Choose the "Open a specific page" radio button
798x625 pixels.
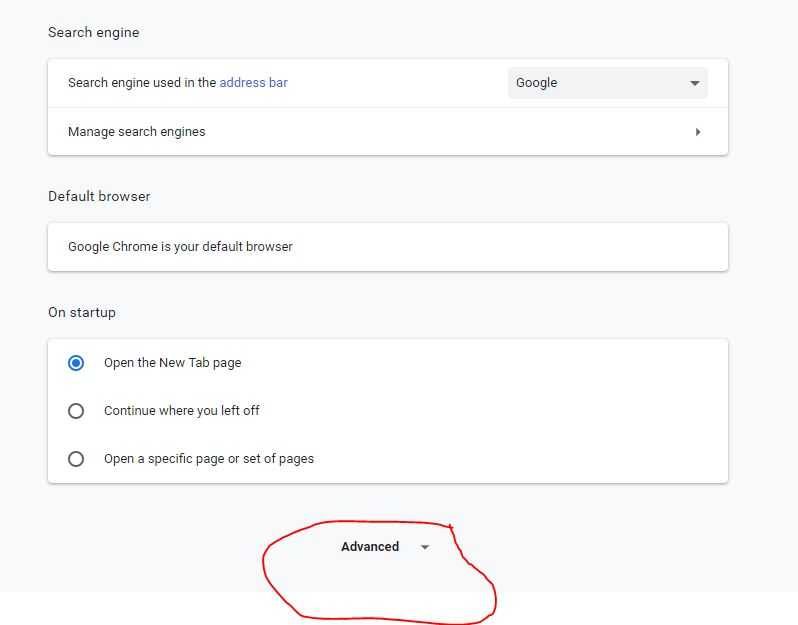[76, 459]
